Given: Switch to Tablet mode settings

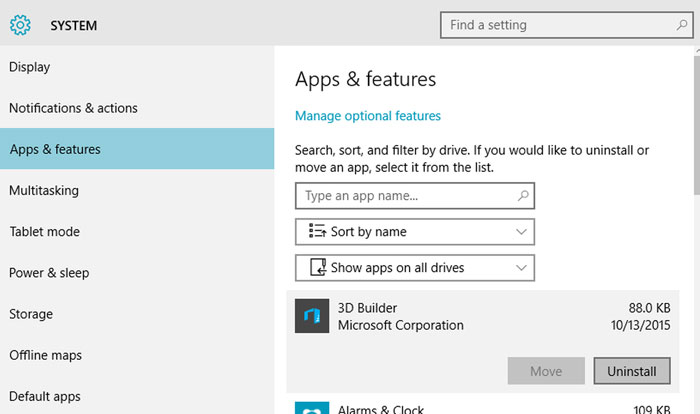Looking at the screenshot, I should coord(44,231).
